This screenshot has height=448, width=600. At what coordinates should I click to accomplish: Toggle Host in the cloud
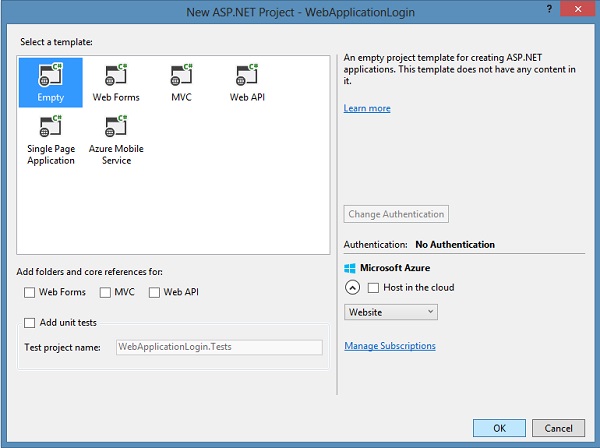click(373, 288)
